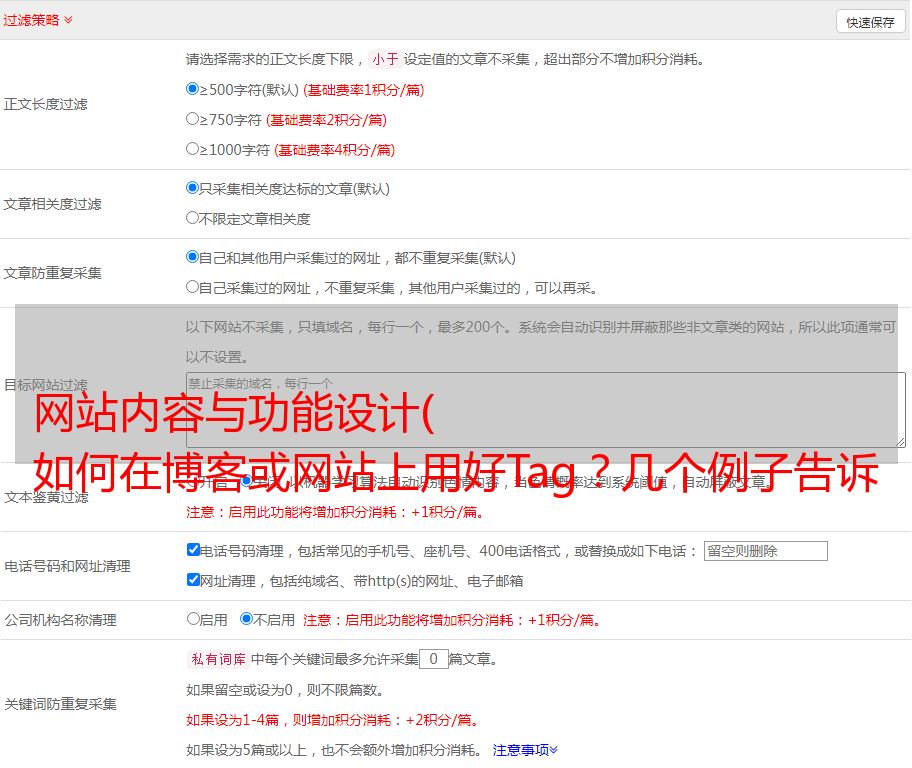Click the 文章防重复采集 label

52,273
